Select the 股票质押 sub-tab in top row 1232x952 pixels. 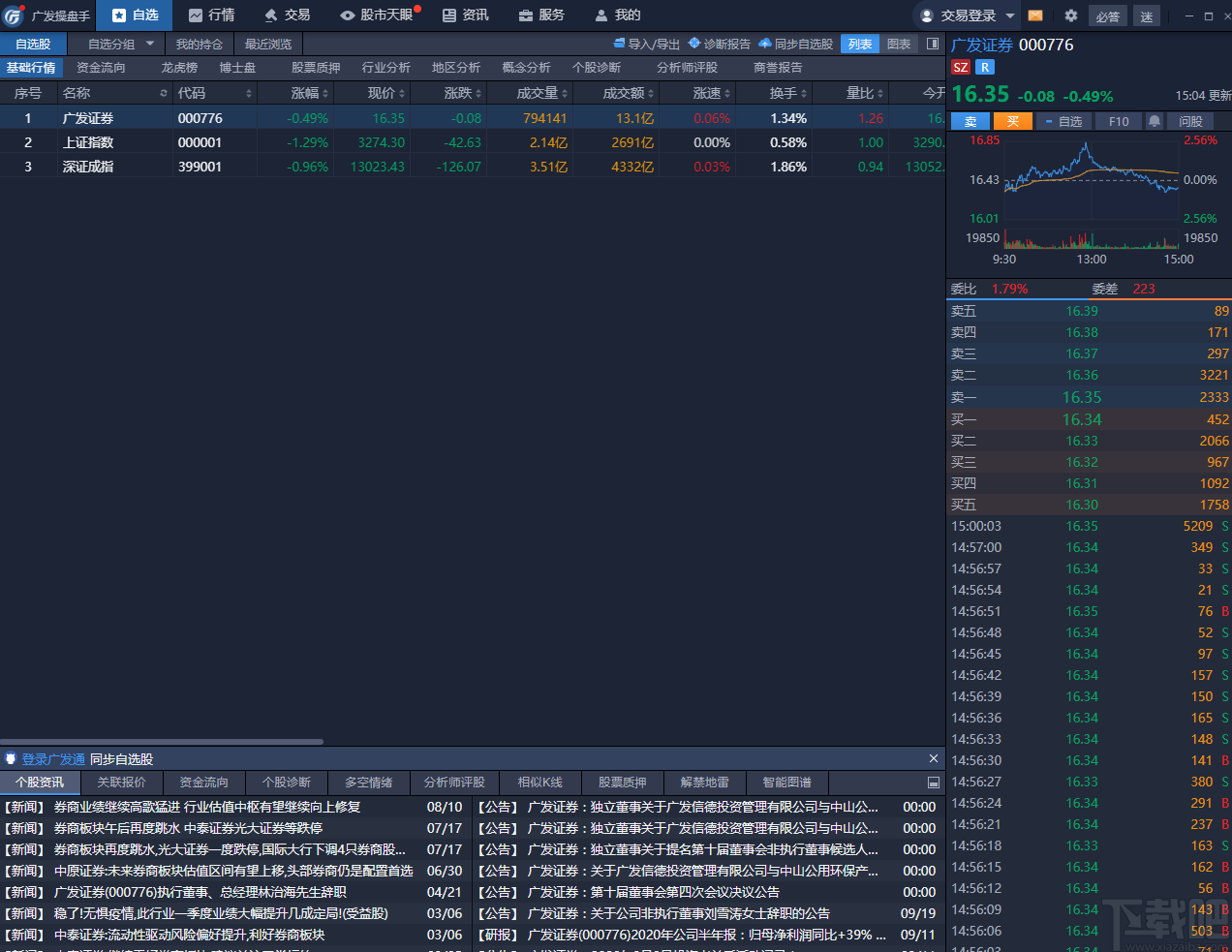316,68
